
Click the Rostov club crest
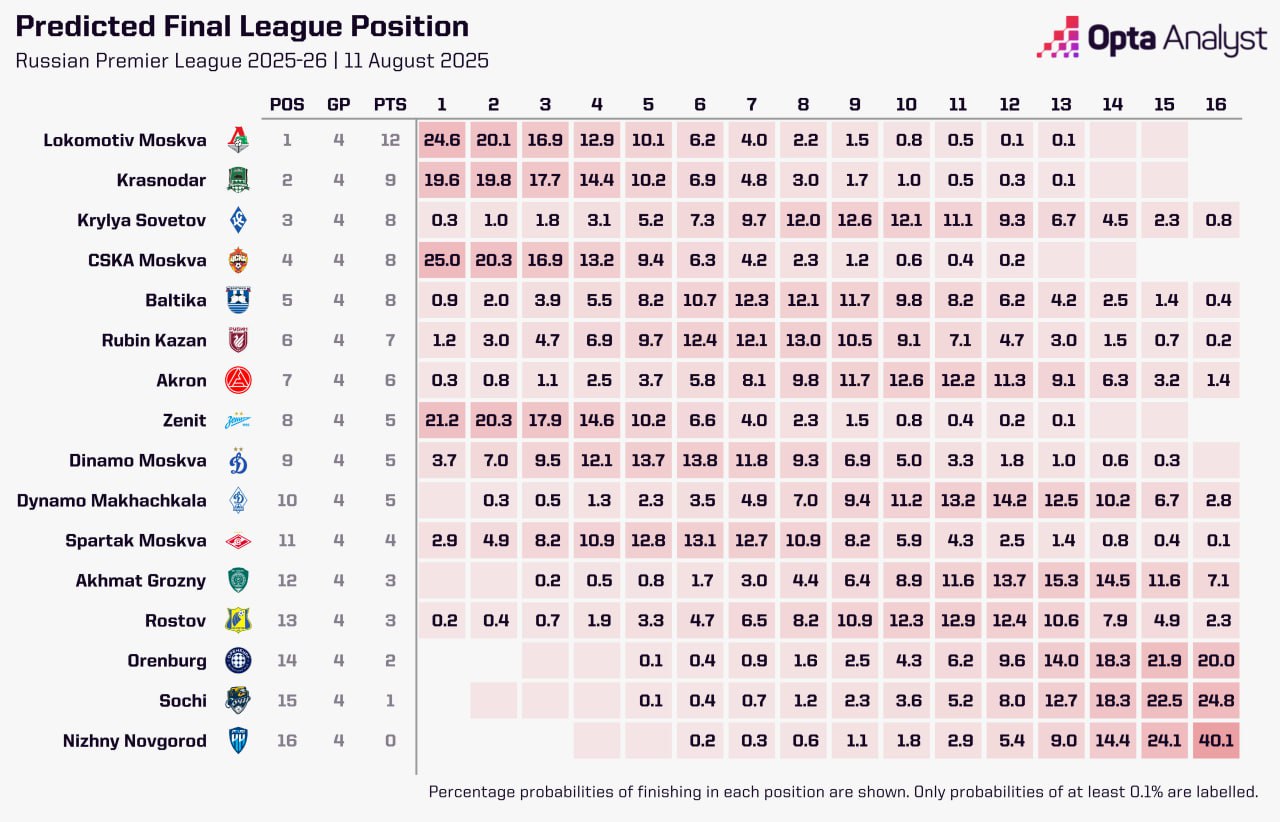point(238,621)
